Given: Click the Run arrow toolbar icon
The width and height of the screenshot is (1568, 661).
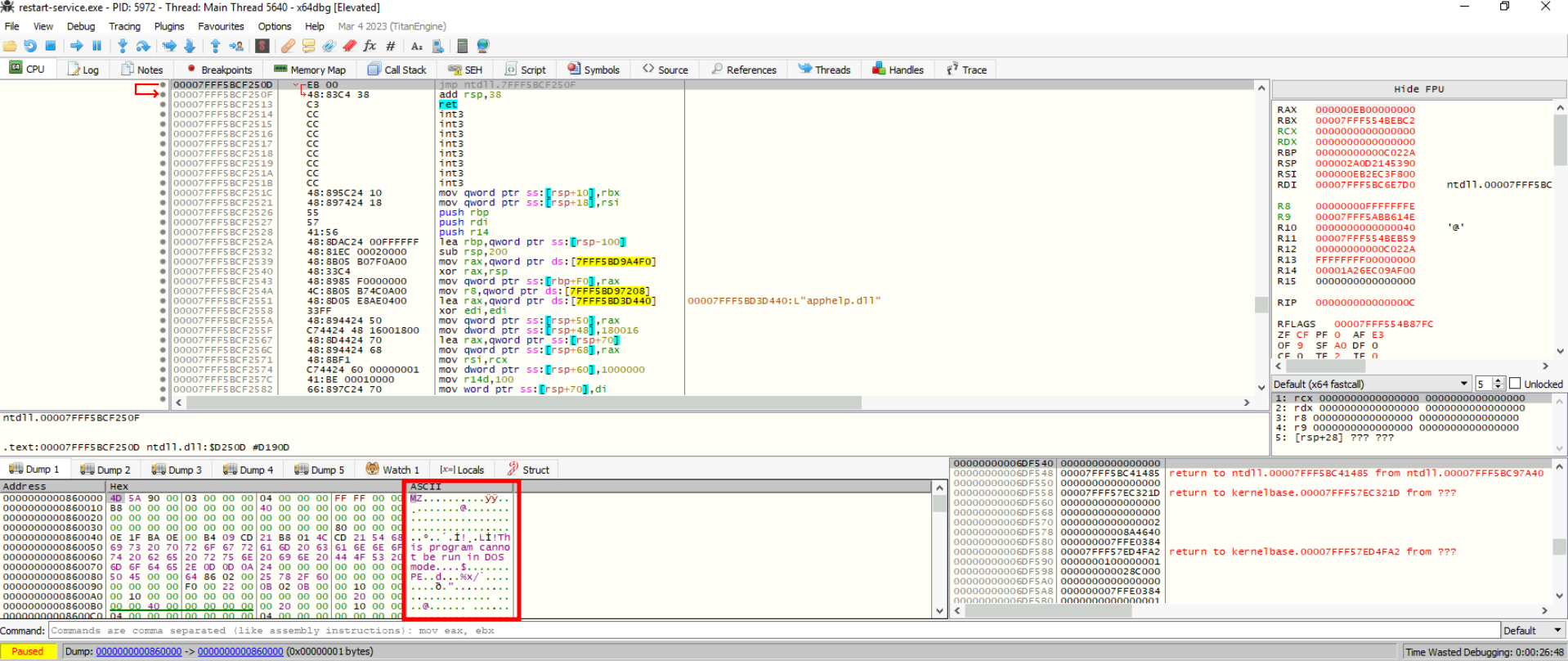Looking at the screenshot, I should coord(76,46).
